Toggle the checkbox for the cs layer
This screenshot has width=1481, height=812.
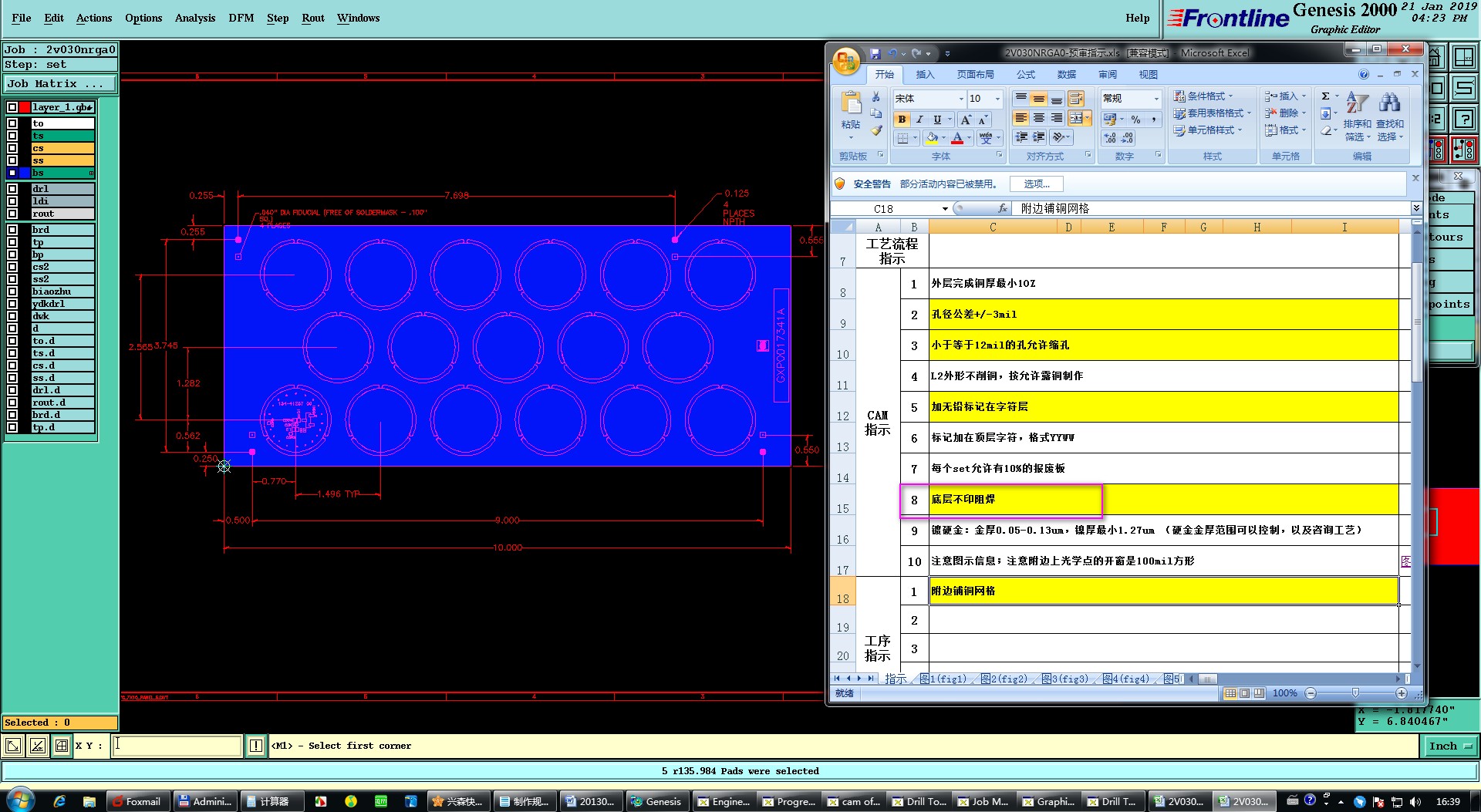(12, 148)
